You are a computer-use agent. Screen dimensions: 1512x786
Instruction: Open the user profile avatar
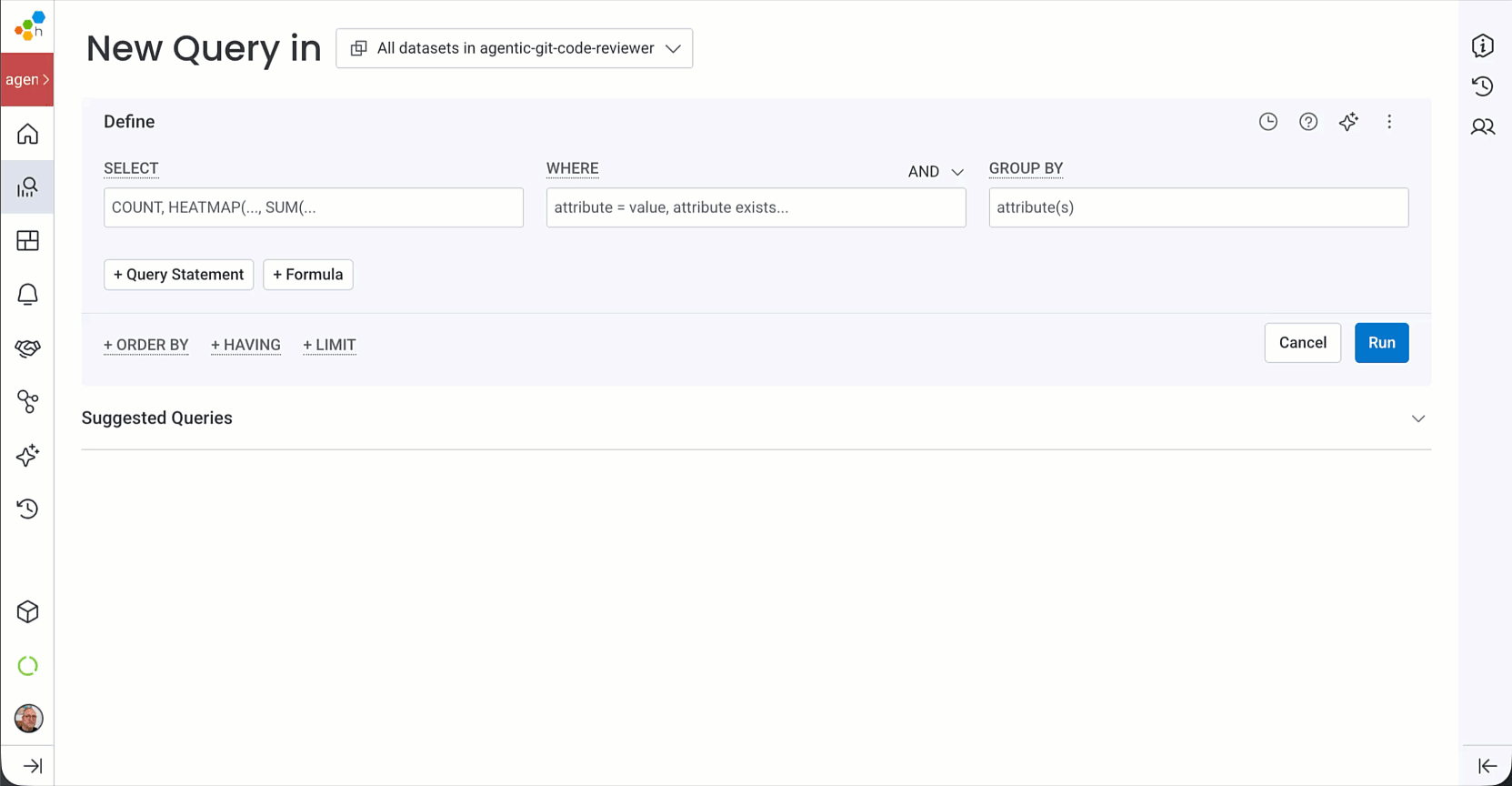point(28,719)
